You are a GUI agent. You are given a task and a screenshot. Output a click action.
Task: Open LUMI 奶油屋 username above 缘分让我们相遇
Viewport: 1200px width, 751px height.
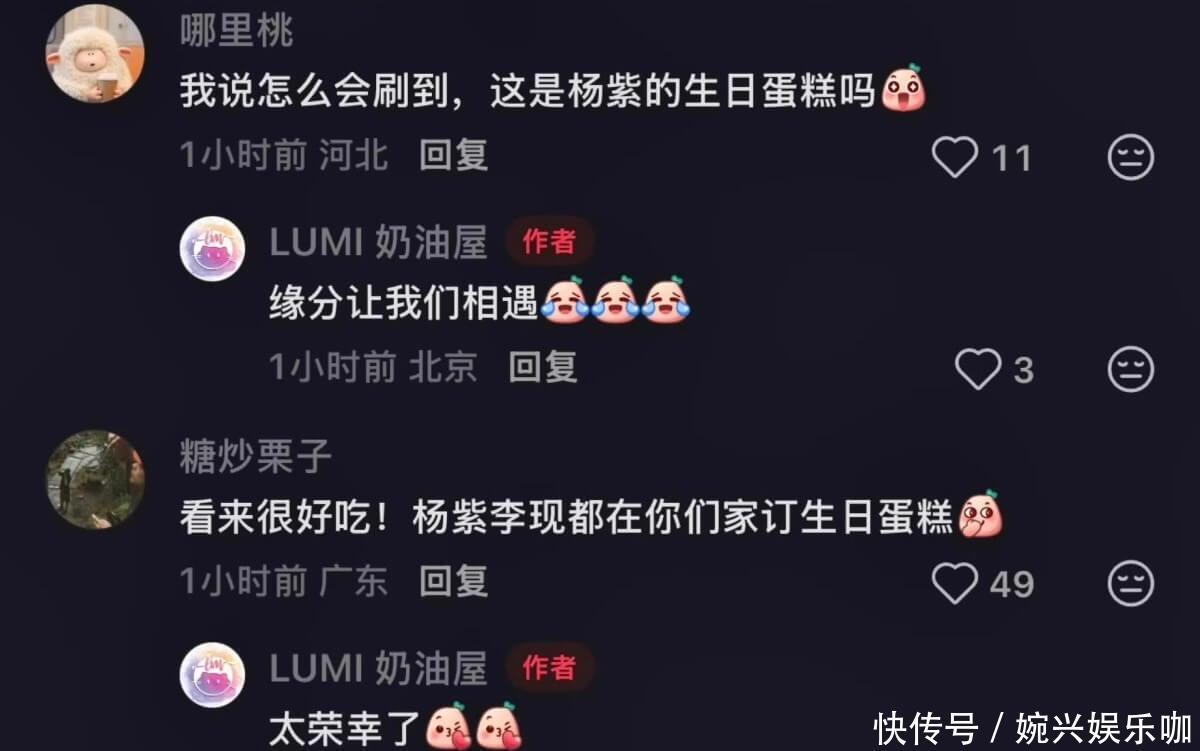click(378, 241)
